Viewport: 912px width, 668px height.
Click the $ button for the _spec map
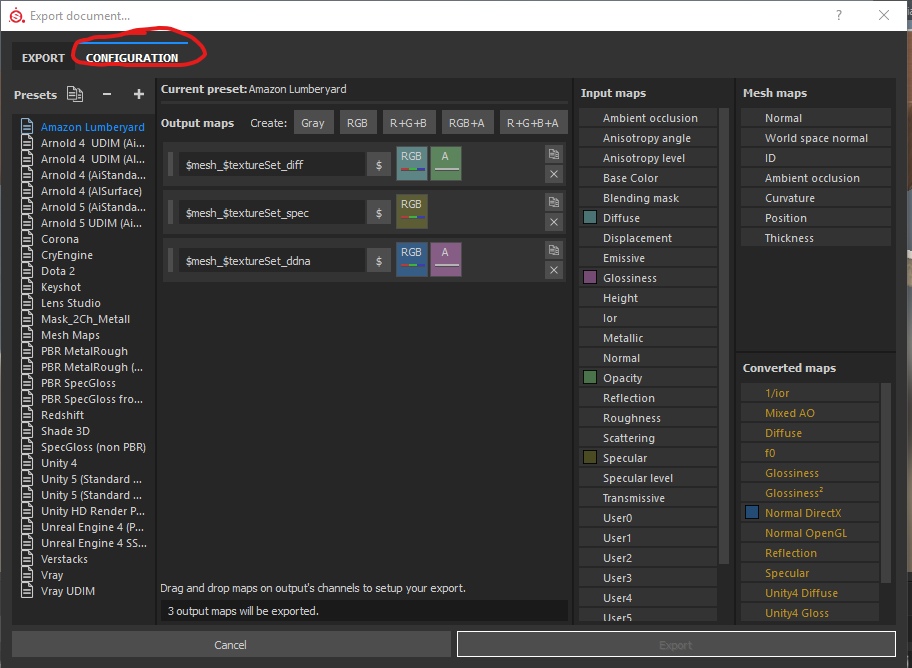pyautogui.click(x=379, y=213)
